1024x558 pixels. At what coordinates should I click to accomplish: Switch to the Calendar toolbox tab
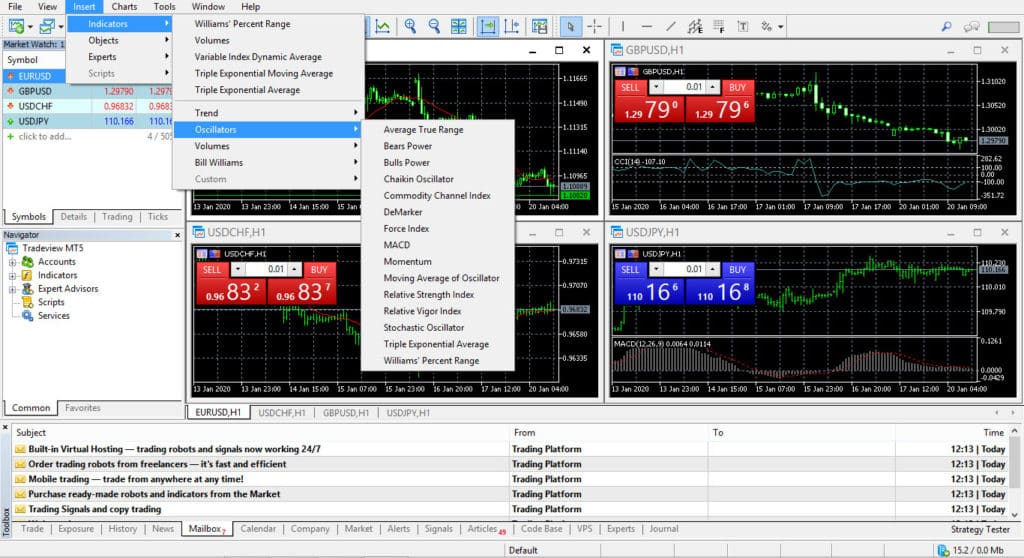258,529
